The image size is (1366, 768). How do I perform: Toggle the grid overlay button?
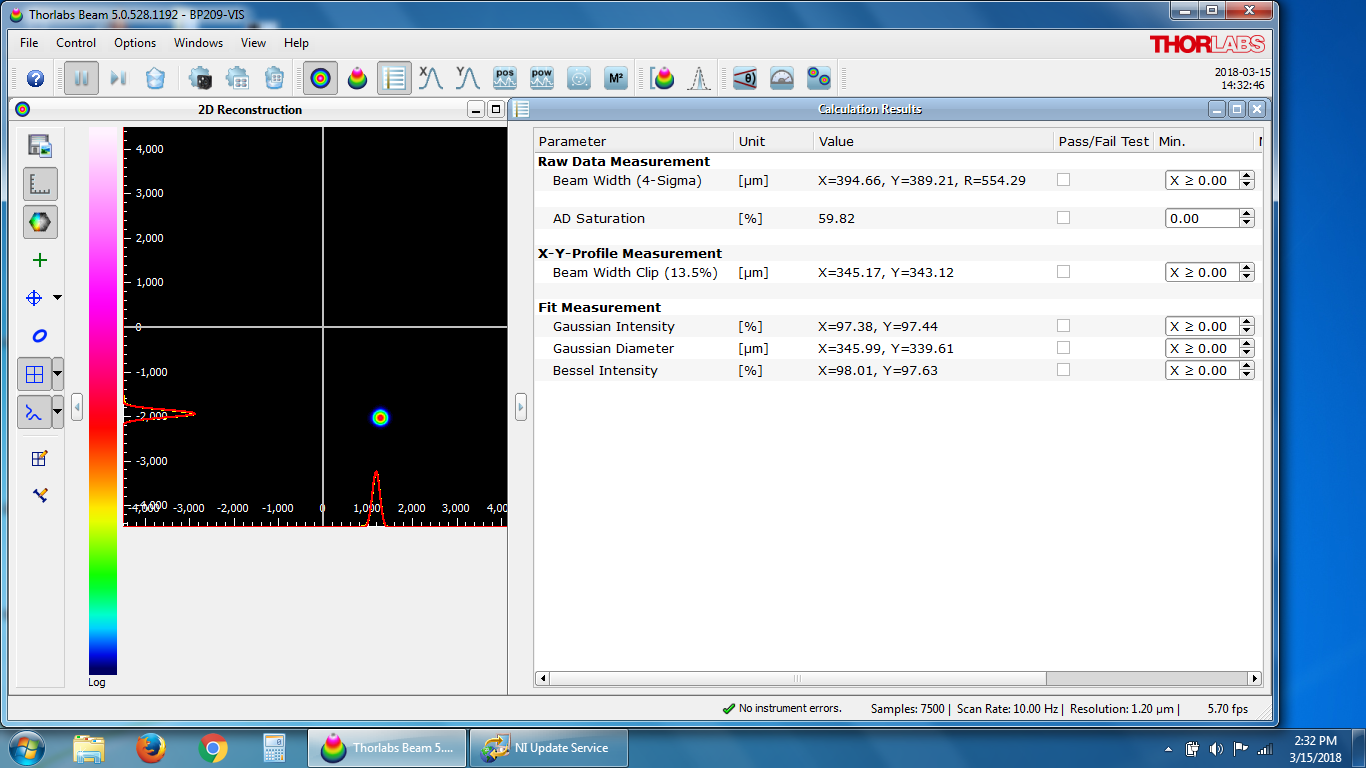tap(34, 374)
